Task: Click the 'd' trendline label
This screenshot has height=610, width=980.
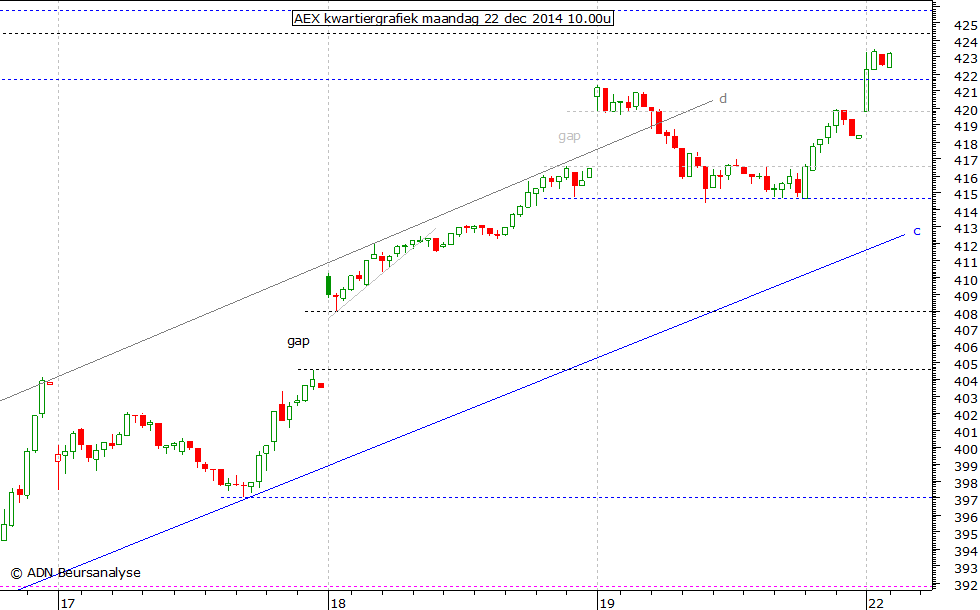Action: point(722,99)
